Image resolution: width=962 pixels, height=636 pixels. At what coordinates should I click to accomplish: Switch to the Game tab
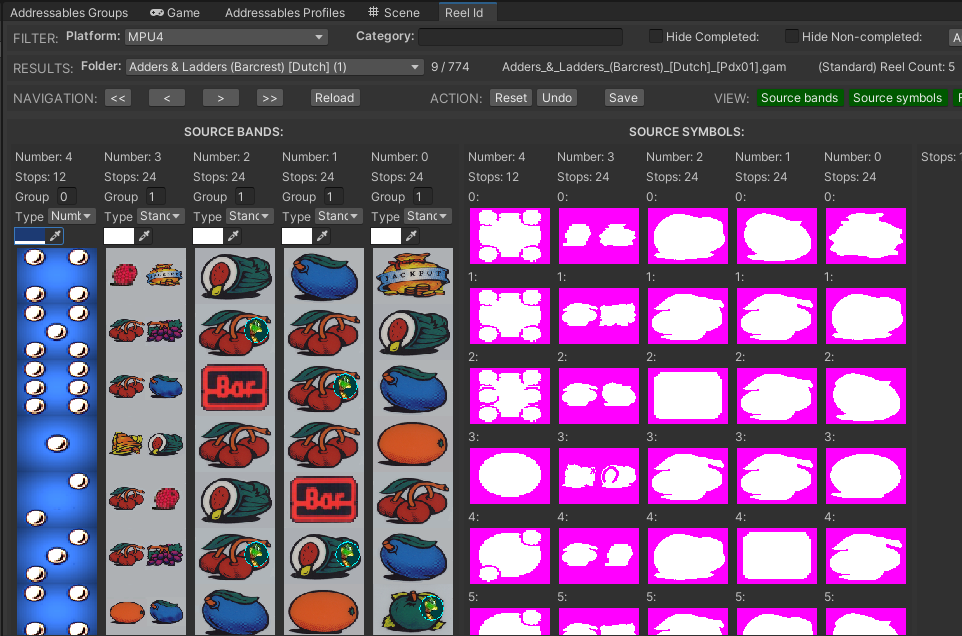pos(175,12)
